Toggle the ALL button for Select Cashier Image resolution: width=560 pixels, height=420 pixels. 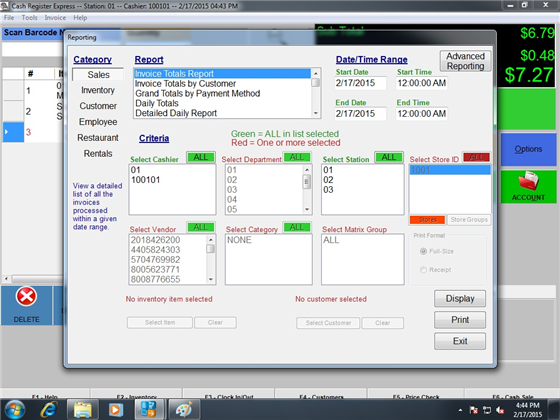point(201,158)
